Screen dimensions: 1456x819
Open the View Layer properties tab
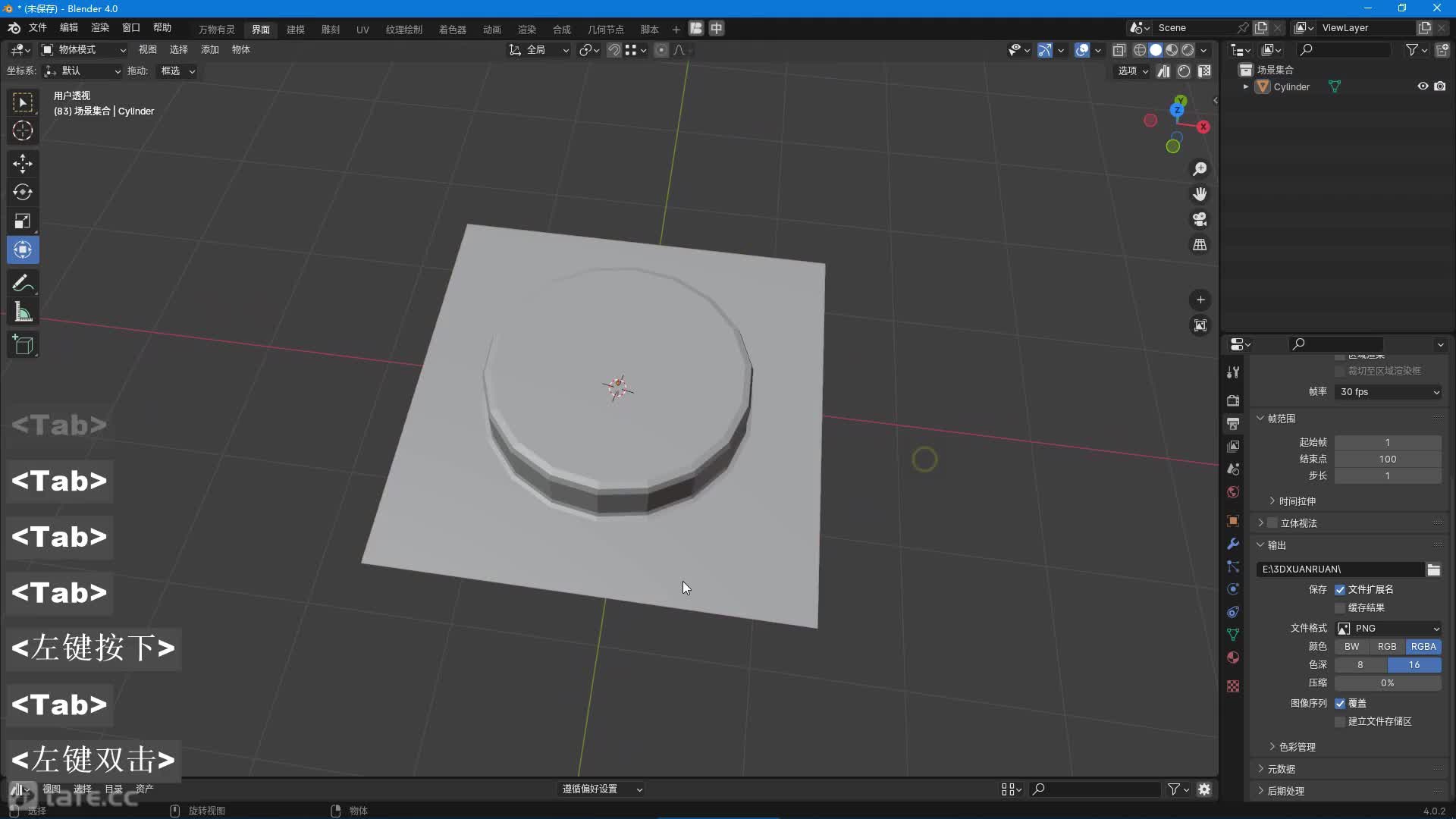pos(1233,446)
